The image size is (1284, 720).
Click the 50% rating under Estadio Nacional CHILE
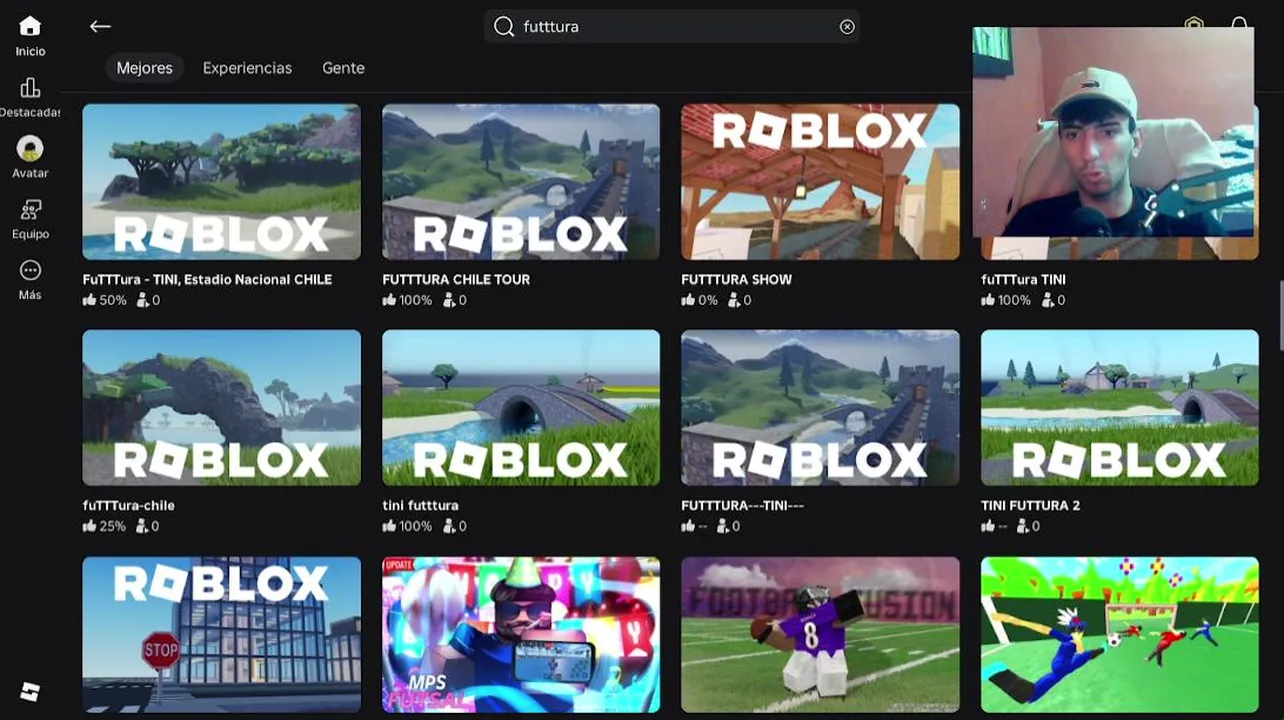pyautogui.click(x=105, y=300)
